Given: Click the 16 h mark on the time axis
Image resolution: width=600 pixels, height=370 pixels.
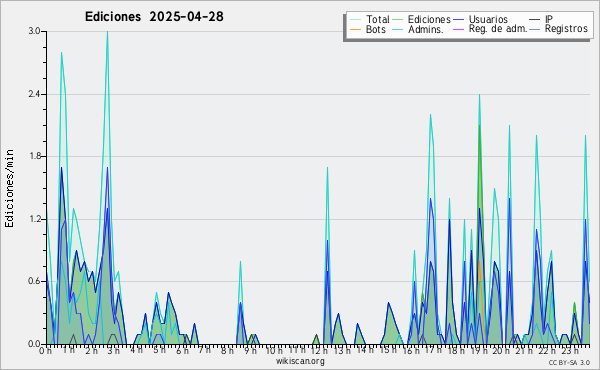Looking at the screenshot, I should 411,350.
